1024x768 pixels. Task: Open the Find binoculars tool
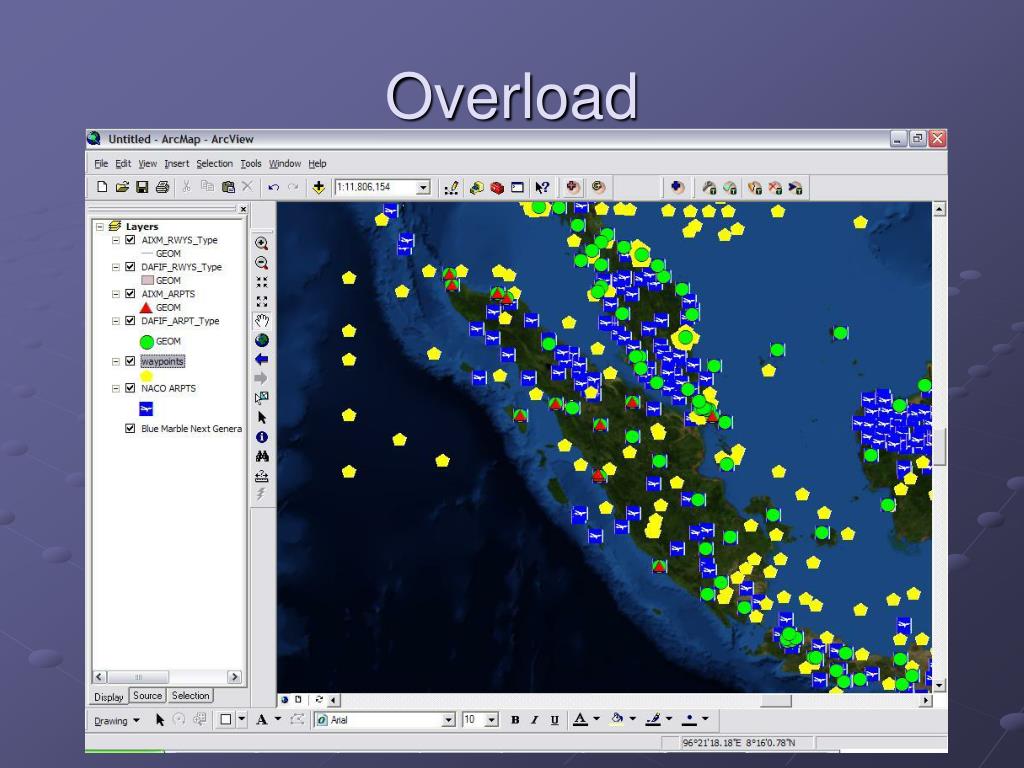point(262,456)
